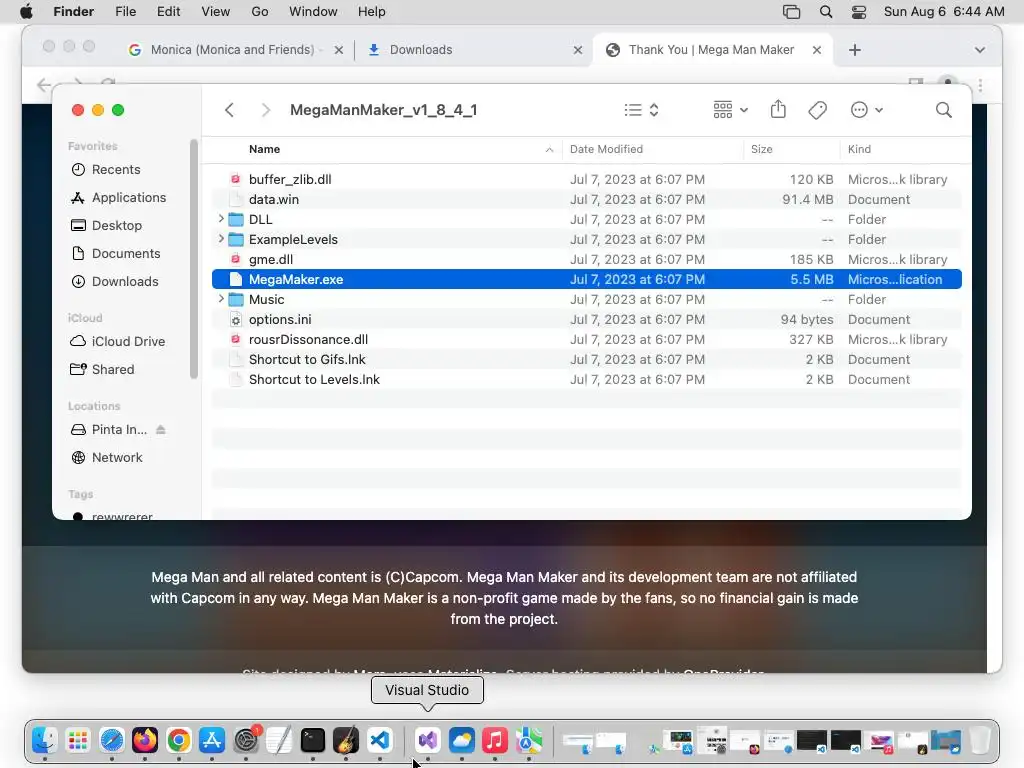
Task: Go back in Finder folder history
Action: 229,110
